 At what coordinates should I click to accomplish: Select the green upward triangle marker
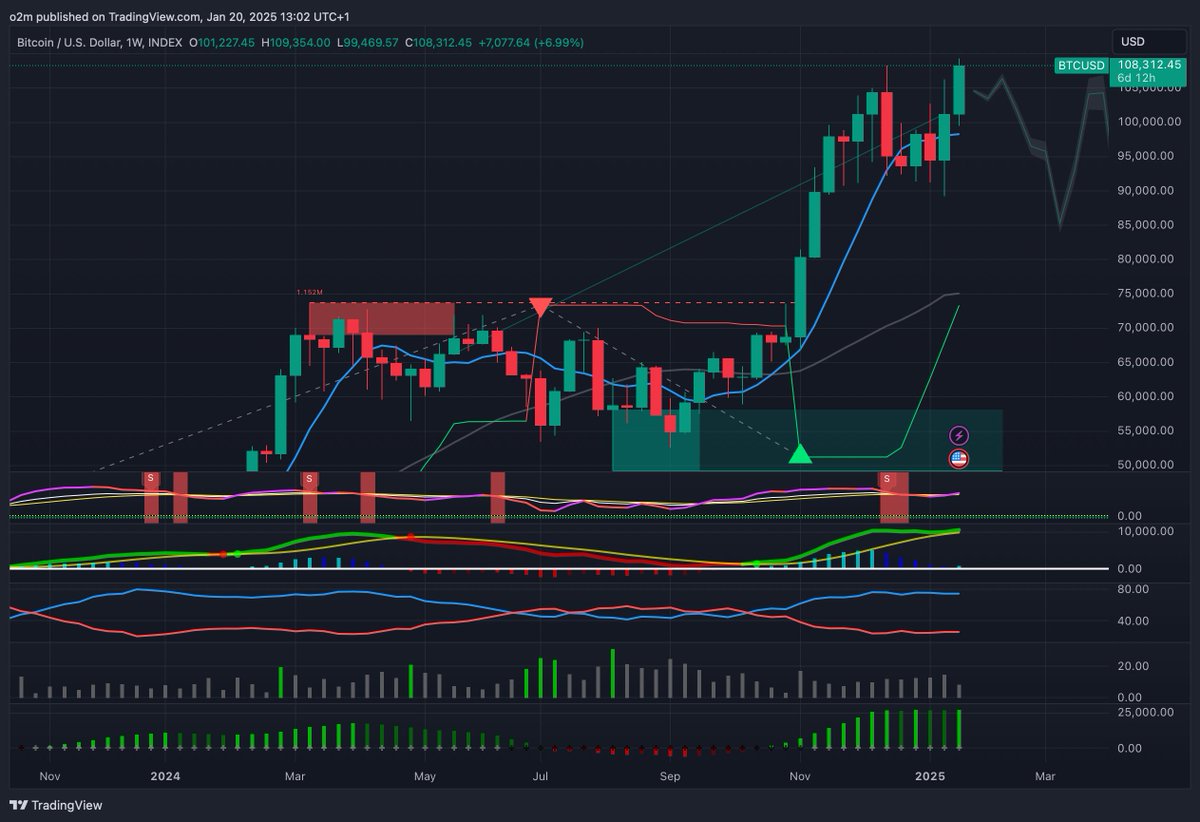coord(800,454)
